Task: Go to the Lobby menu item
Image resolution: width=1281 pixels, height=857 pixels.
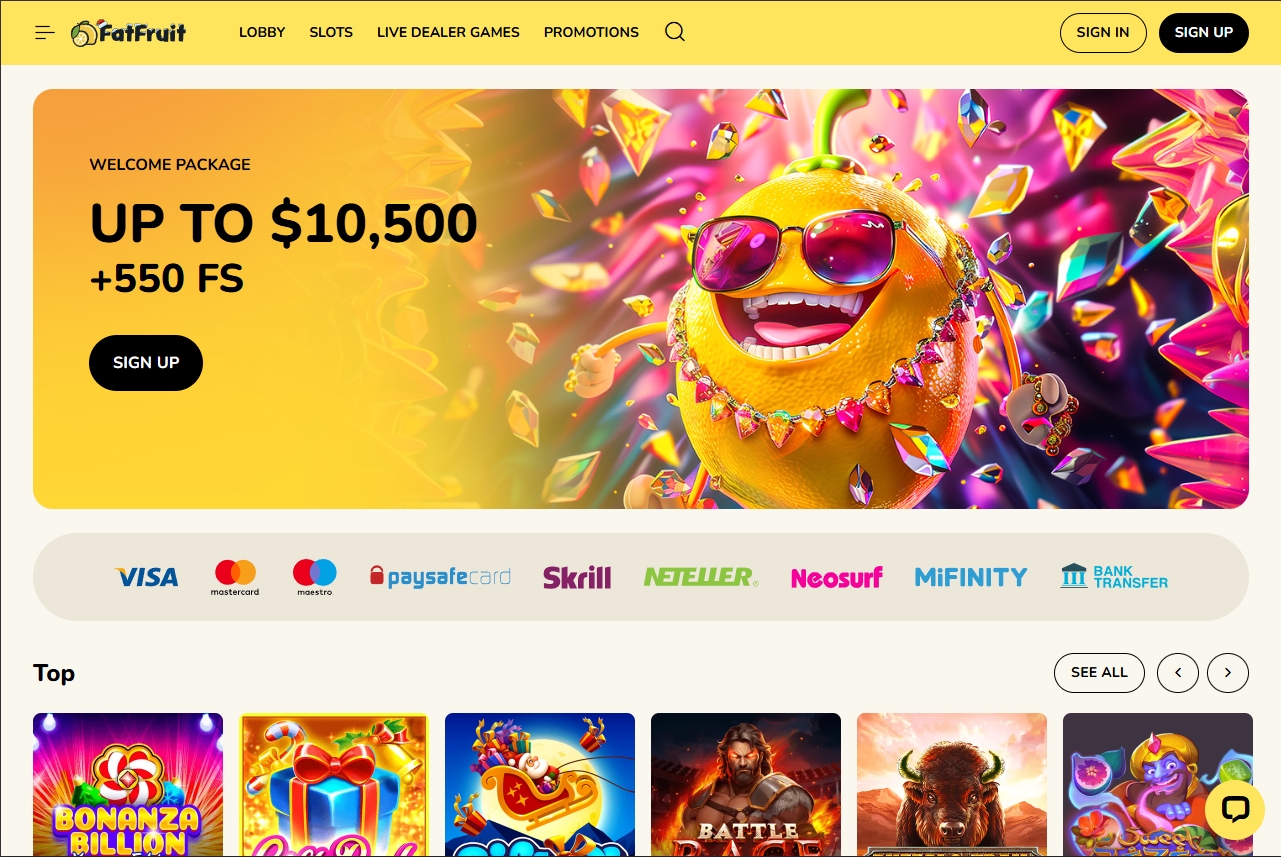Action: (262, 32)
